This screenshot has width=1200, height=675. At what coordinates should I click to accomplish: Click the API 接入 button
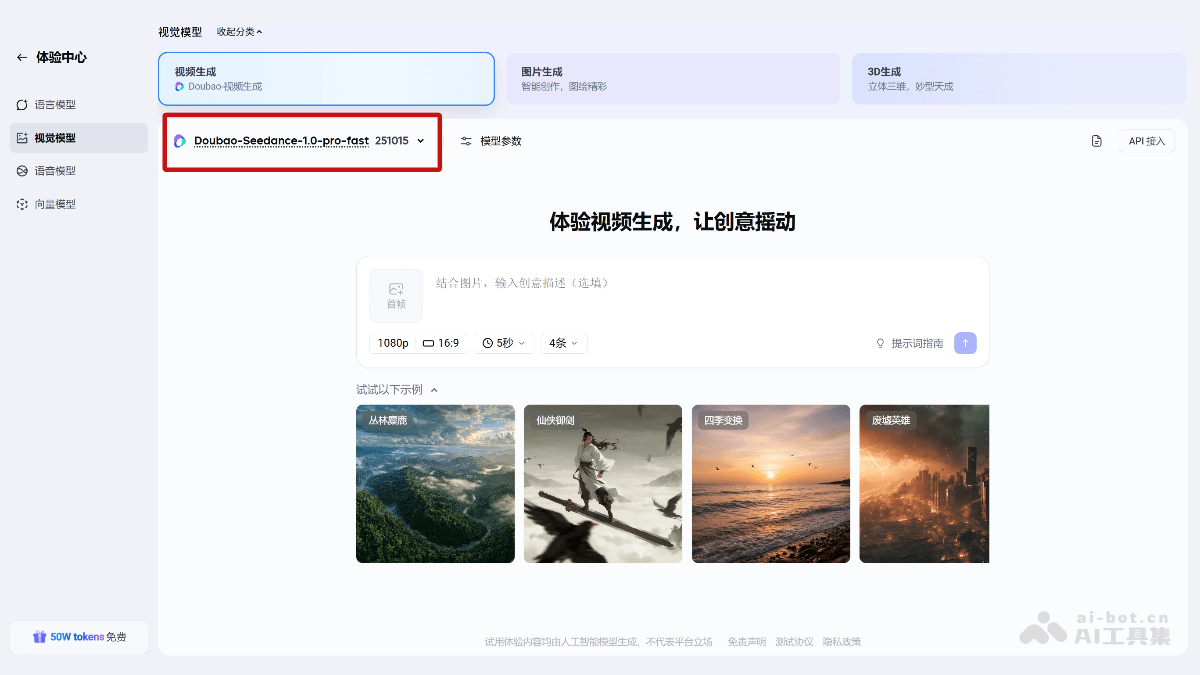(x=1145, y=141)
